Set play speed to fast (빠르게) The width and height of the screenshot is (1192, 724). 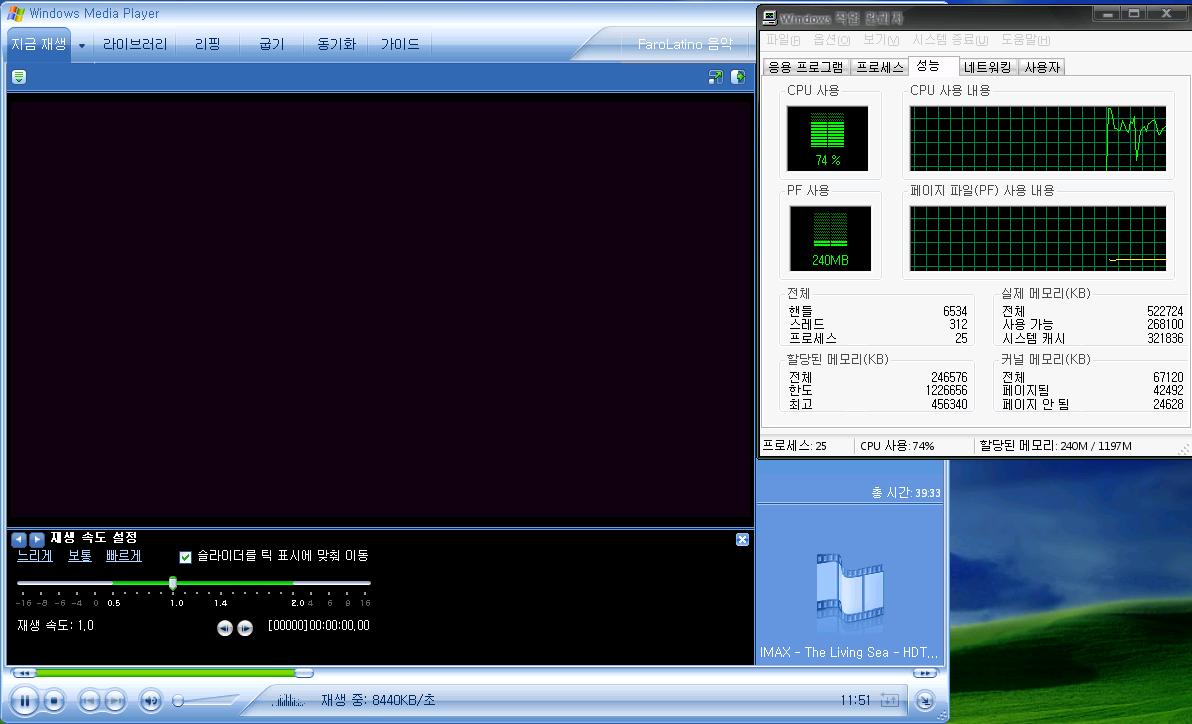click(124, 556)
